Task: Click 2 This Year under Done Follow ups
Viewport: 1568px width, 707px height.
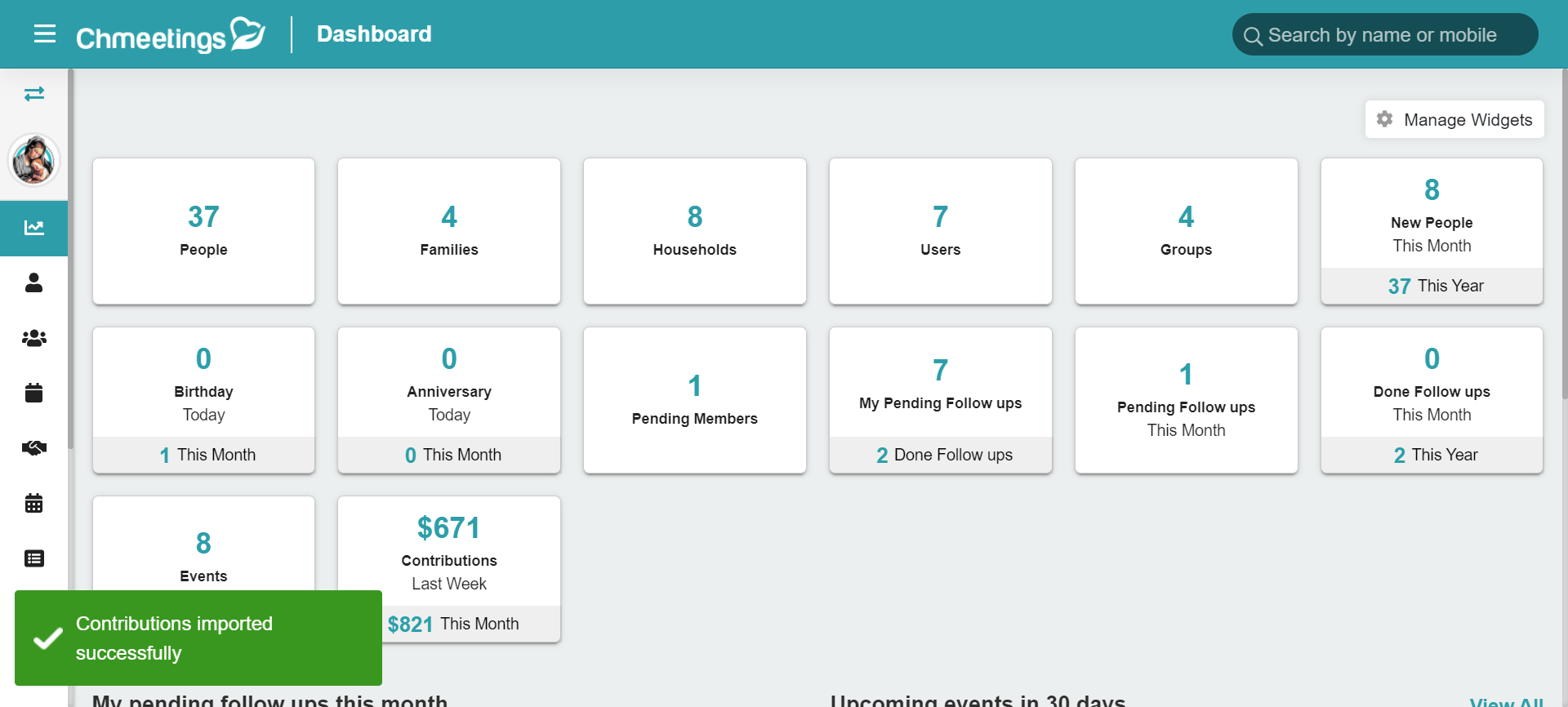Action: point(1432,455)
